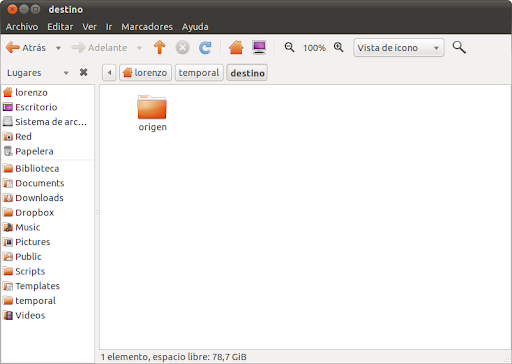This screenshot has height=364, width=512.
Task: Open the Scripts bookmark
Action: click(x=48, y=271)
